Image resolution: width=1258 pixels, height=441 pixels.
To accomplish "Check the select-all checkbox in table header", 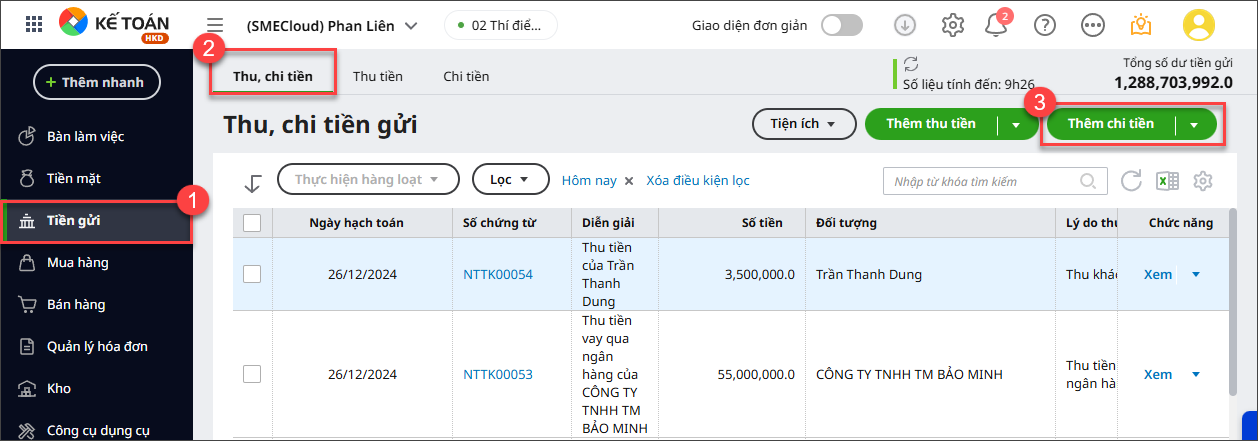I will pos(252,223).
